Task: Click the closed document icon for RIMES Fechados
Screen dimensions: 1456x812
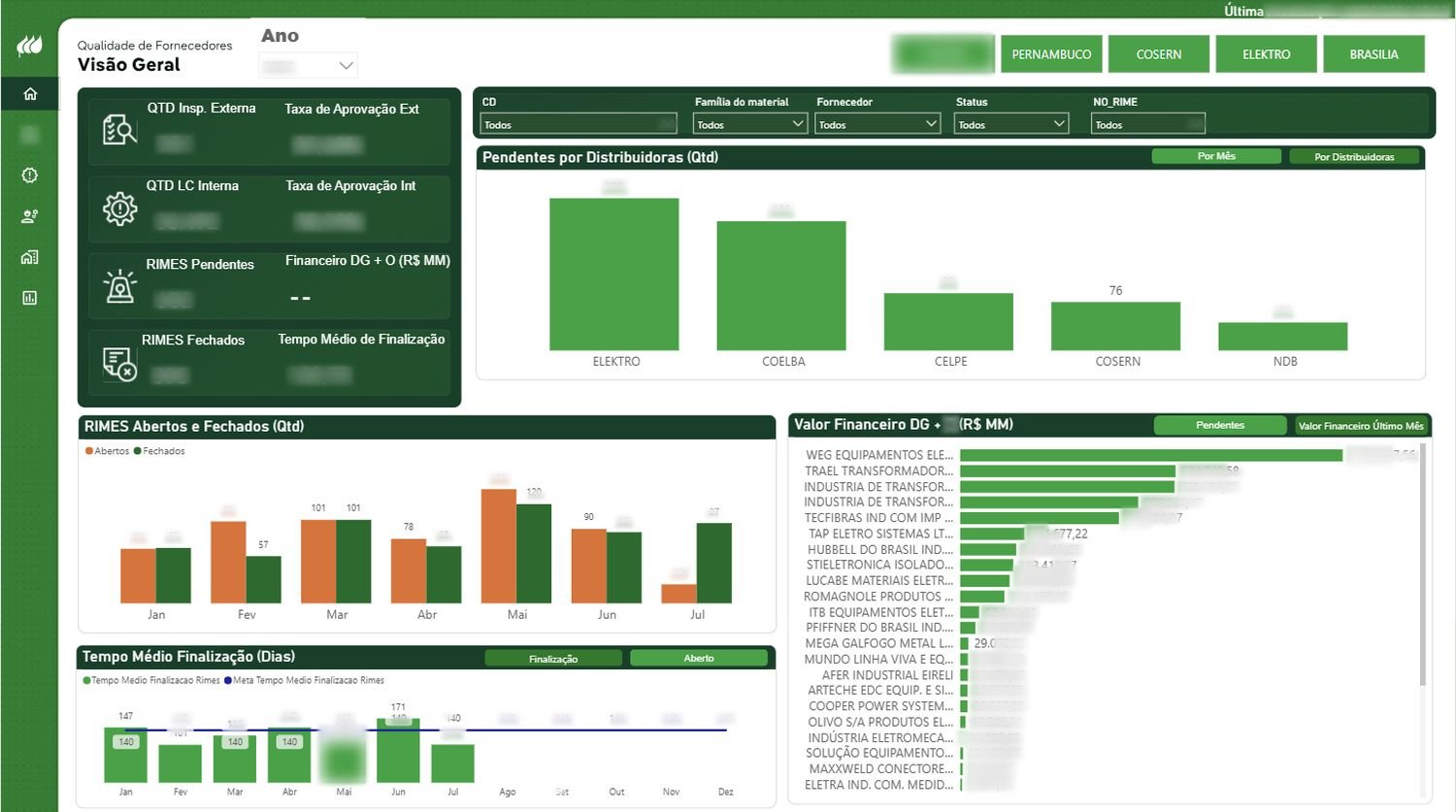Action: [119, 364]
